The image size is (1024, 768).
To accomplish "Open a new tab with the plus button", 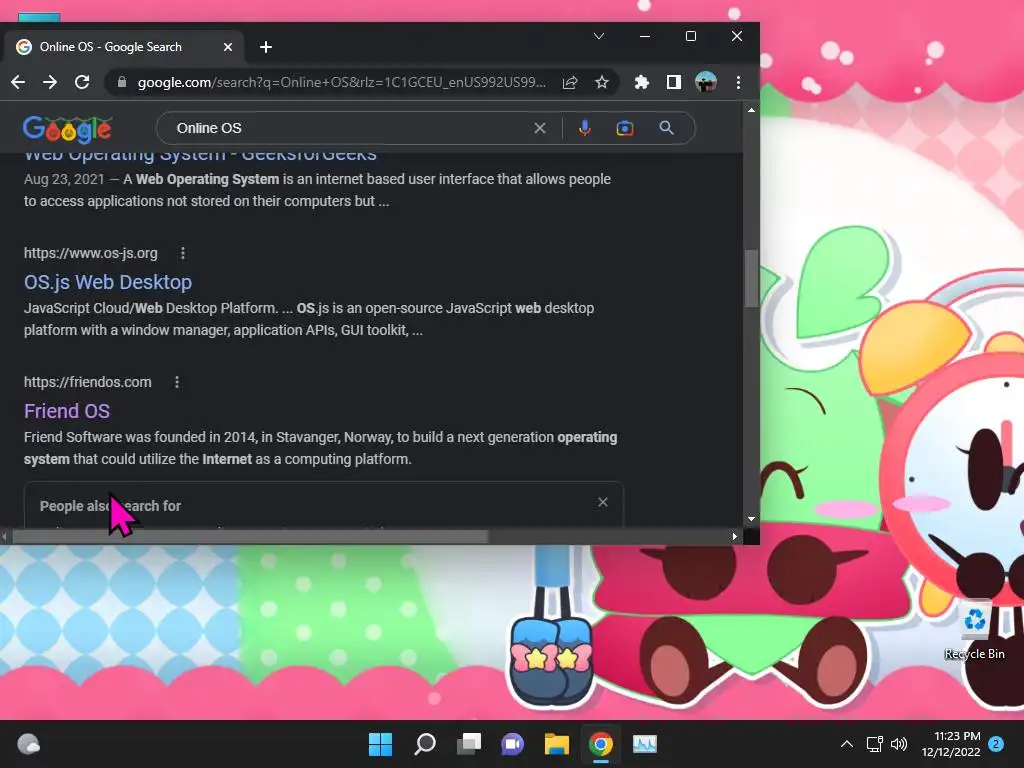I will coord(266,47).
